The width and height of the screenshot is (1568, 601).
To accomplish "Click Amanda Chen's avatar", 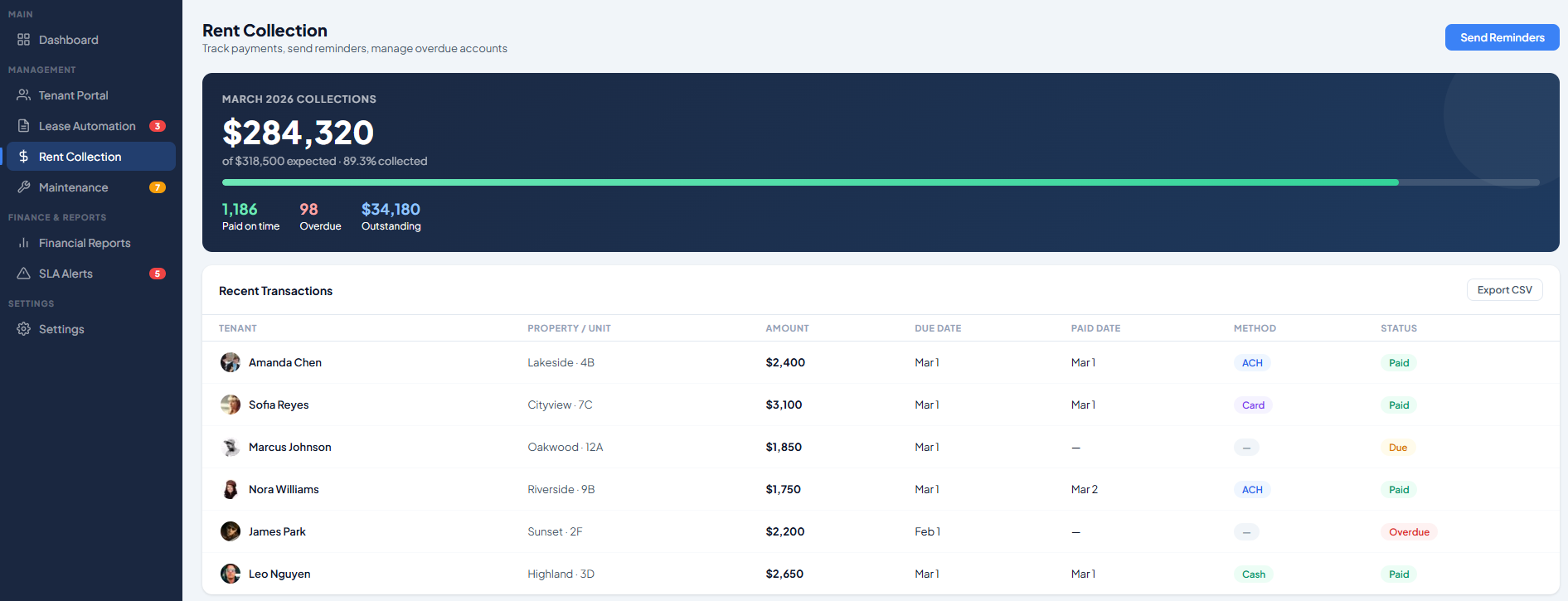I will point(231,362).
